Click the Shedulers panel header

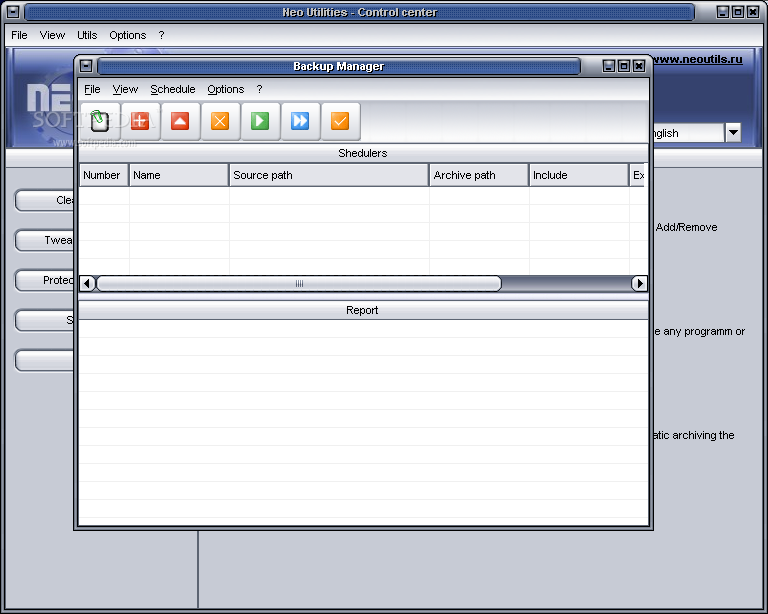(x=363, y=153)
